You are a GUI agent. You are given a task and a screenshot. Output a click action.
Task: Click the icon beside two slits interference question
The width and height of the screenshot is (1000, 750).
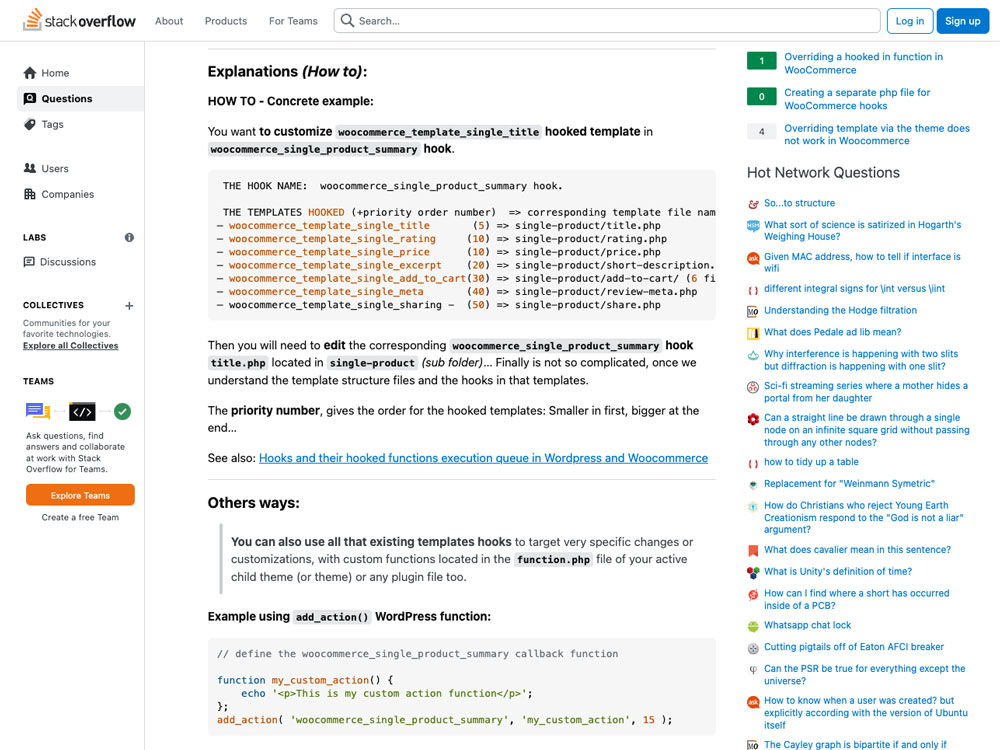click(753, 355)
